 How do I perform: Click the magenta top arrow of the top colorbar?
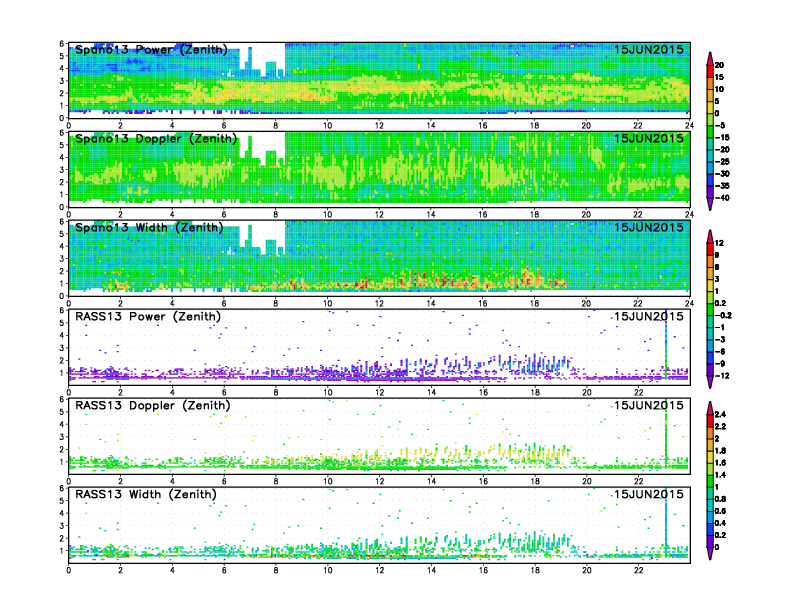click(x=710, y=58)
